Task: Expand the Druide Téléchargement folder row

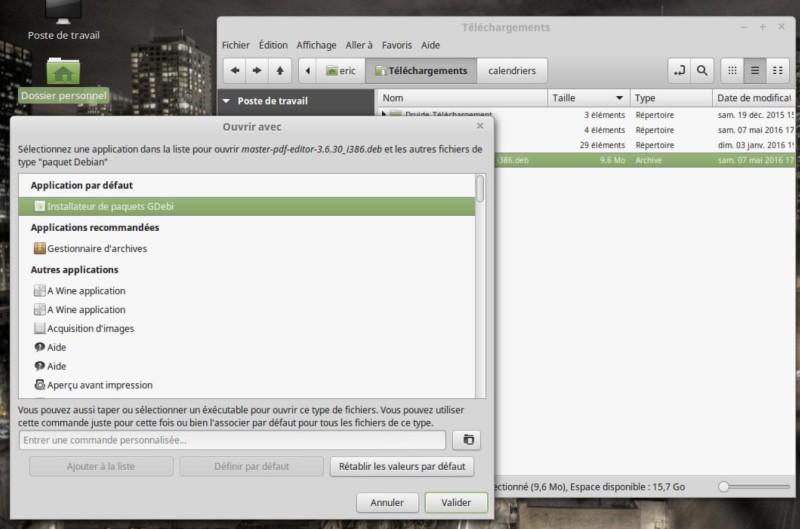Action: [384, 115]
